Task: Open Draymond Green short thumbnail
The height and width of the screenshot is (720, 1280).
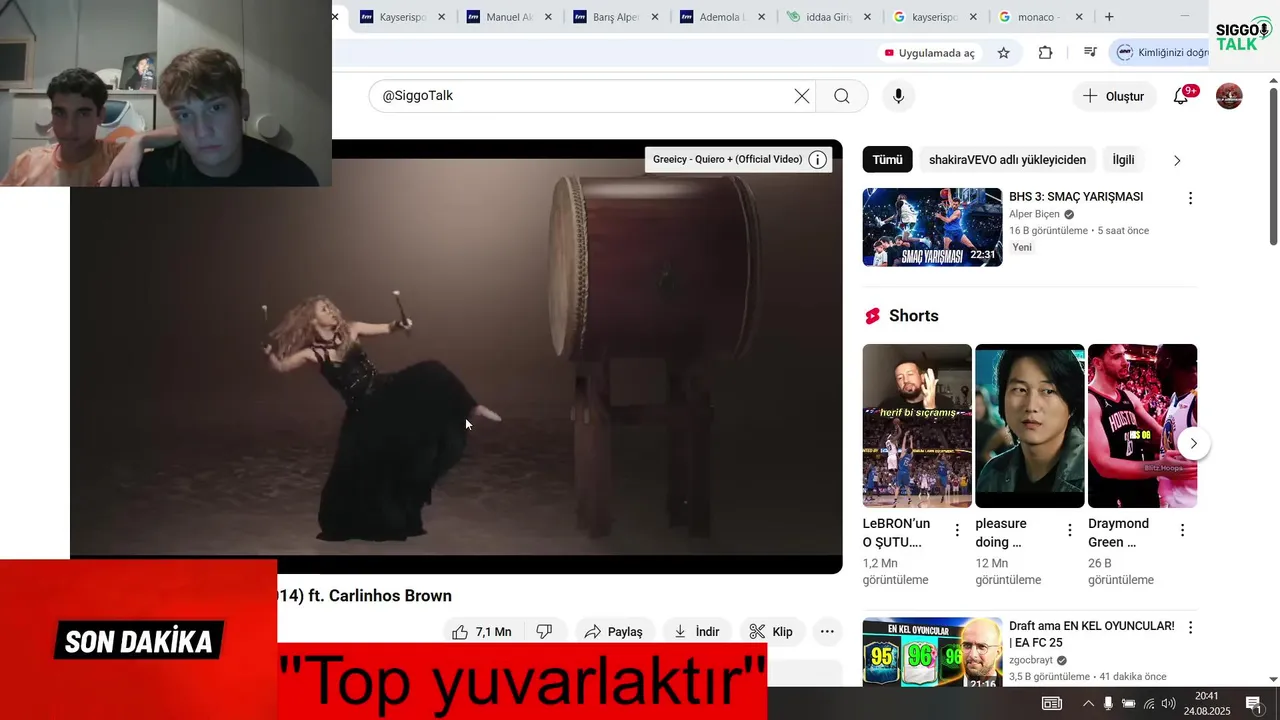Action: [1142, 425]
